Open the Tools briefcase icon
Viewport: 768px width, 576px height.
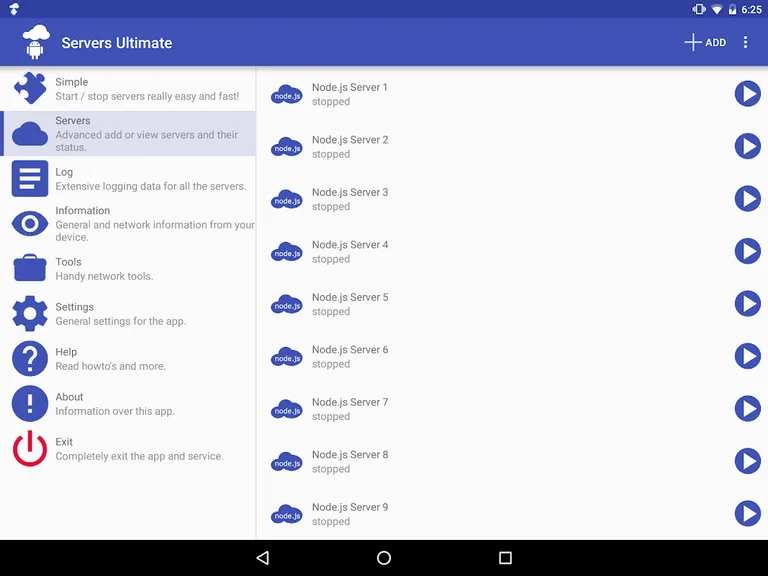coord(30,268)
